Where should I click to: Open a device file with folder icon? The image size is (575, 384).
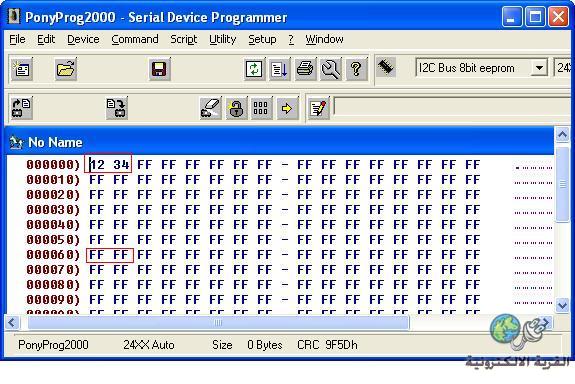click(66, 69)
